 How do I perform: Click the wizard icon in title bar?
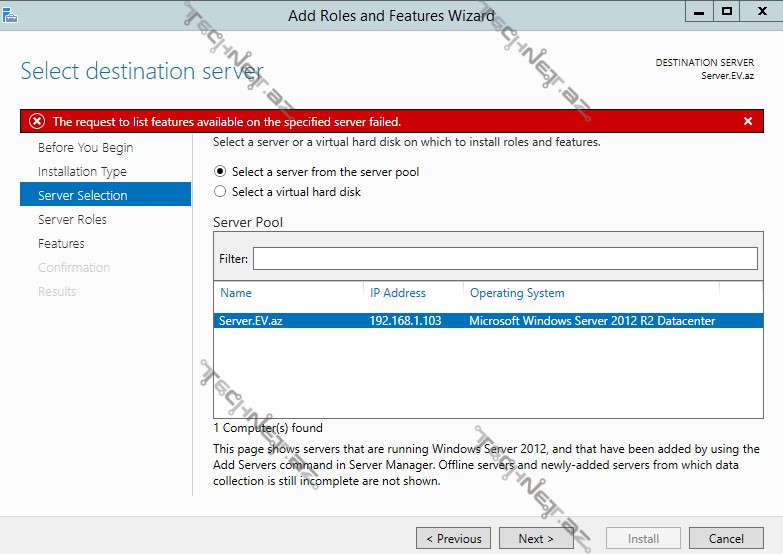pos(11,12)
